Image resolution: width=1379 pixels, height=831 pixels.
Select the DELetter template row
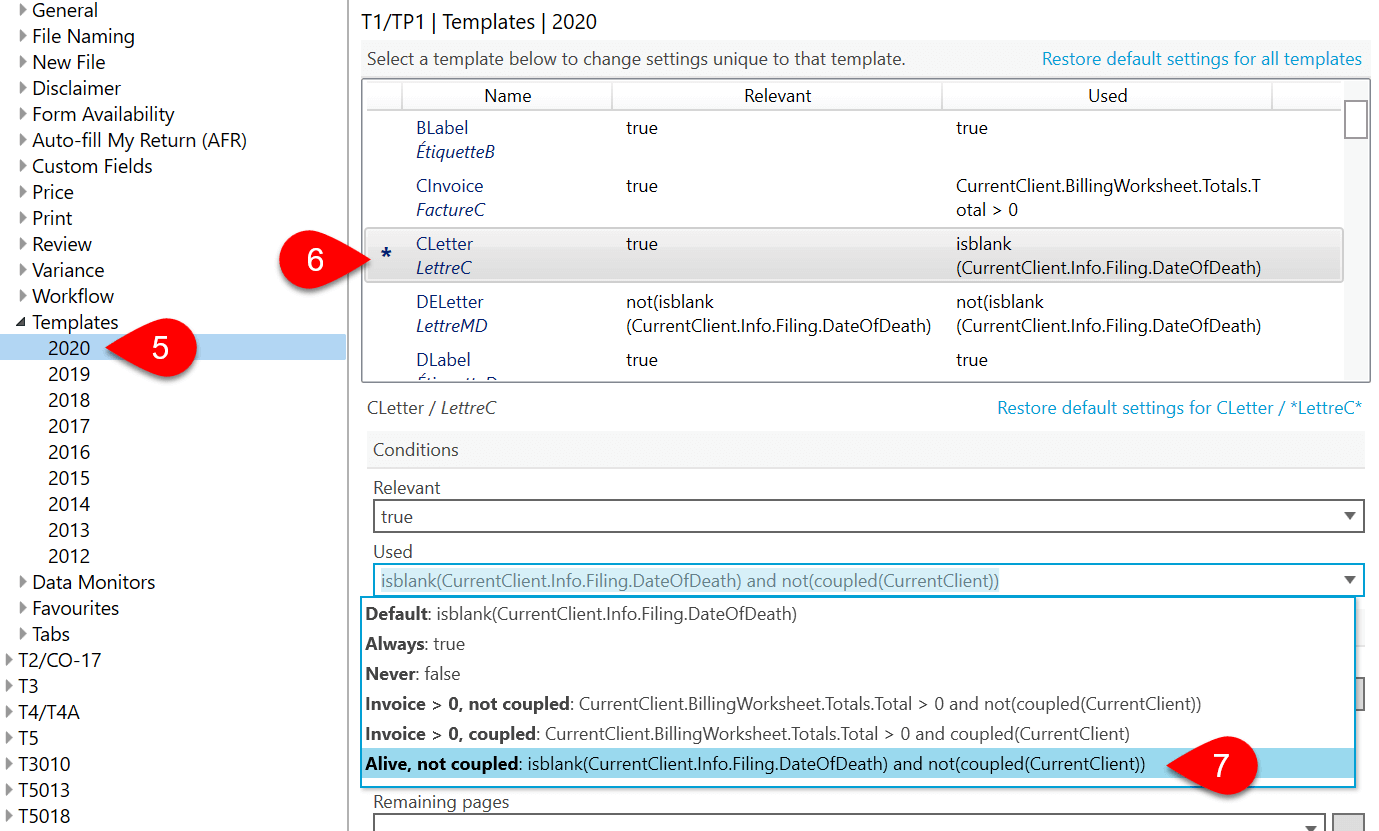pos(852,314)
